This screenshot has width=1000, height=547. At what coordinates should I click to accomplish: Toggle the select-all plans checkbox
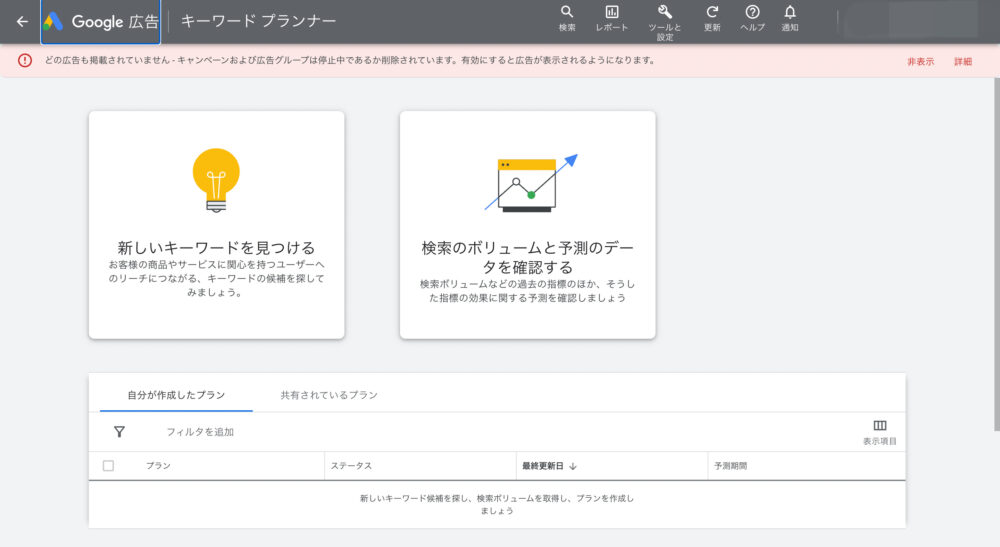tap(108, 466)
